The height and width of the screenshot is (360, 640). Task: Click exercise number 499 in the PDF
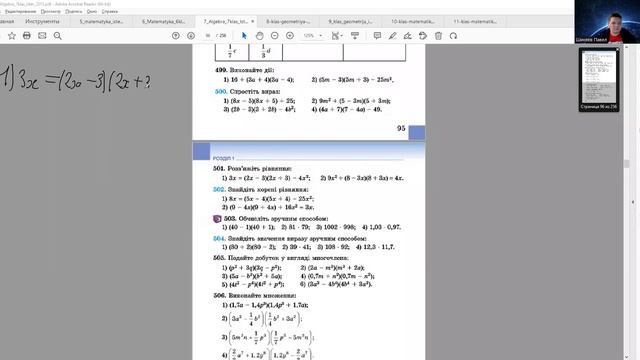[221, 70]
